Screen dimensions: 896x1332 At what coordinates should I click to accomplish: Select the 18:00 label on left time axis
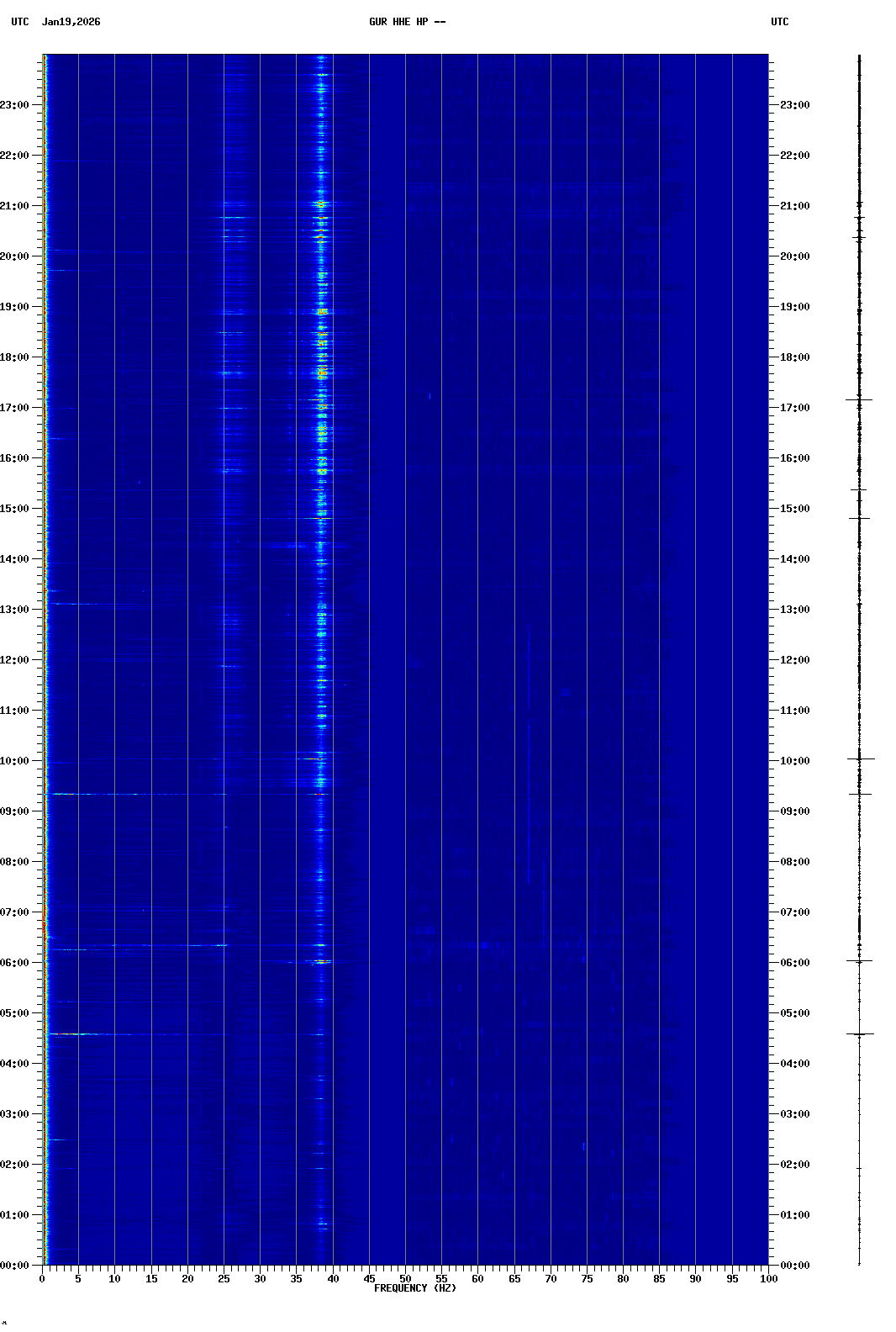click(15, 357)
